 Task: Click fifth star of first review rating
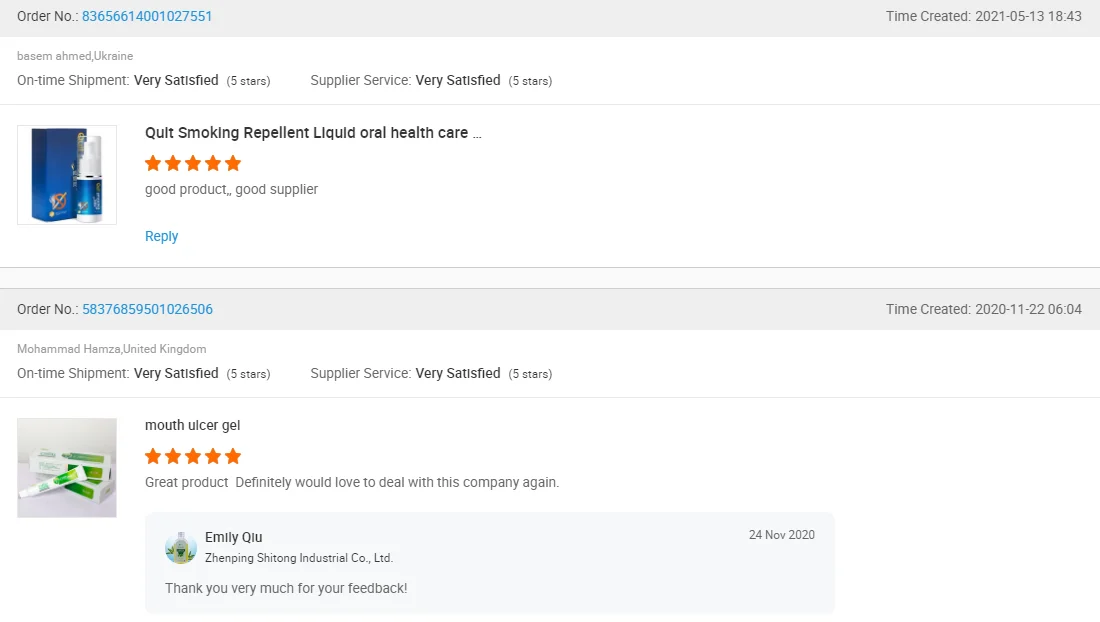click(x=233, y=163)
